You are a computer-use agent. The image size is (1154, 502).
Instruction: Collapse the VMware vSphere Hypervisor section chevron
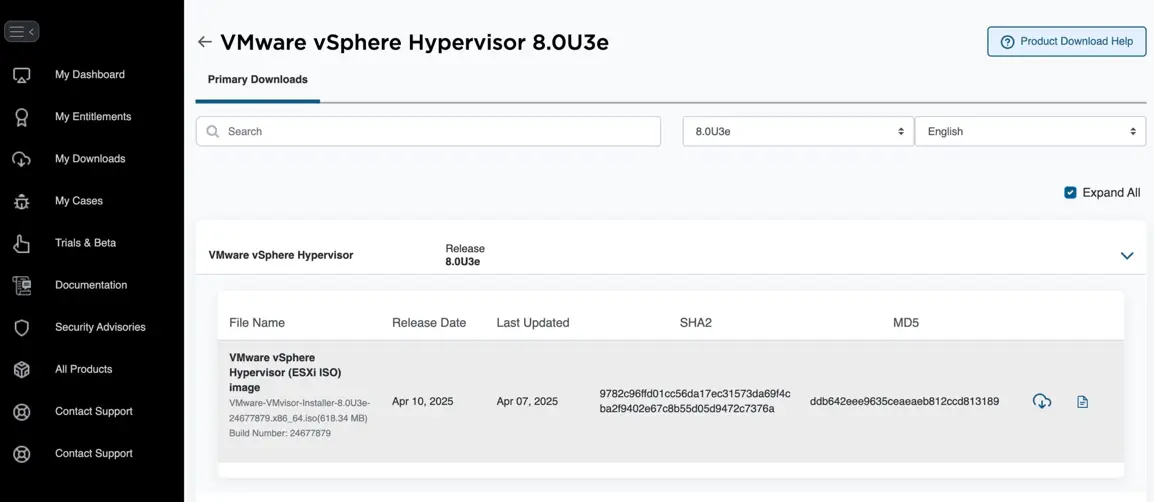coord(1126,255)
